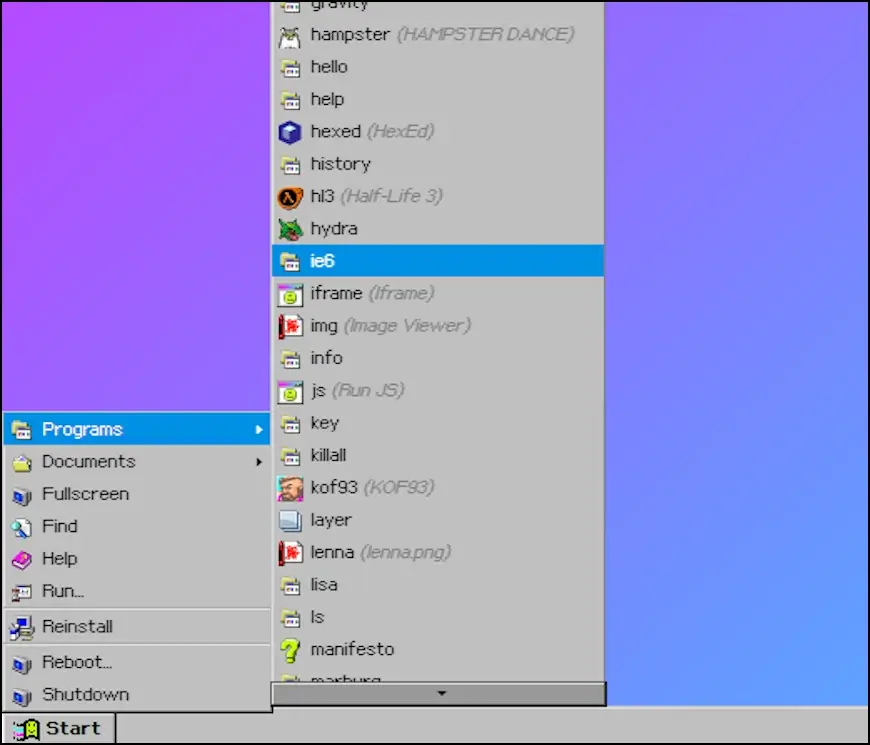Image resolution: width=870 pixels, height=745 pixels.
Task: Launch the hl3 Half-Life icon
Action: coord(290,197)
